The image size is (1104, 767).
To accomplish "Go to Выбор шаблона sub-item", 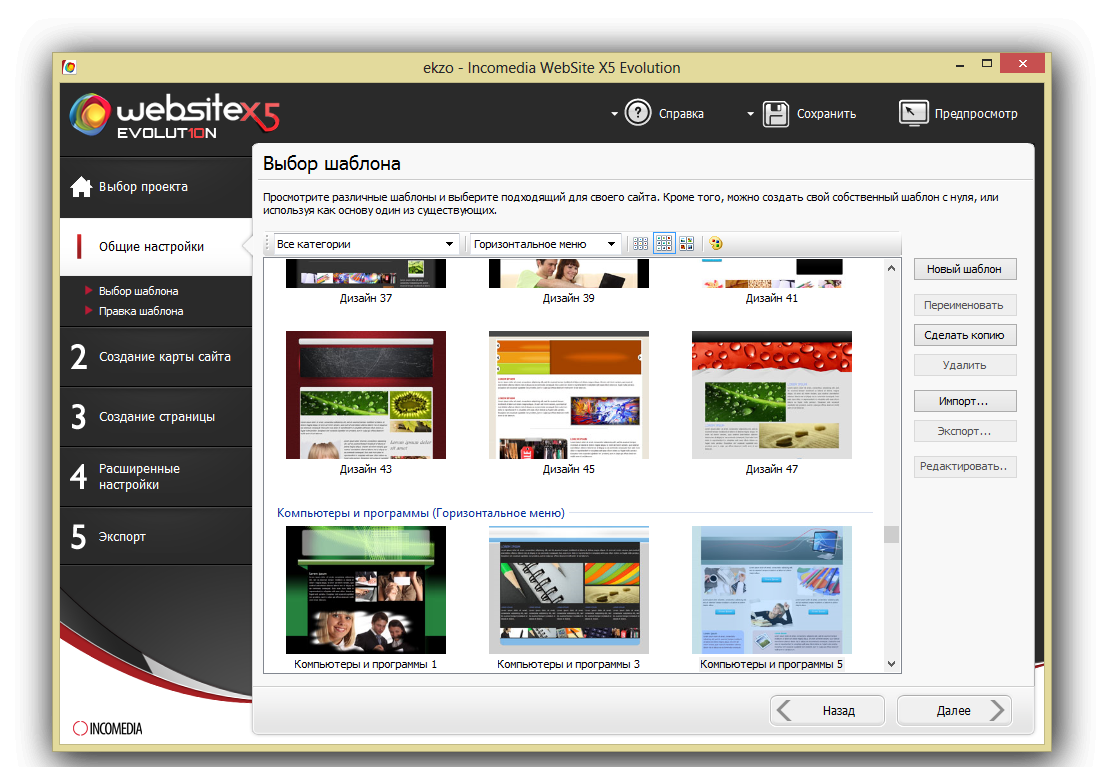I will click(138, 291).
